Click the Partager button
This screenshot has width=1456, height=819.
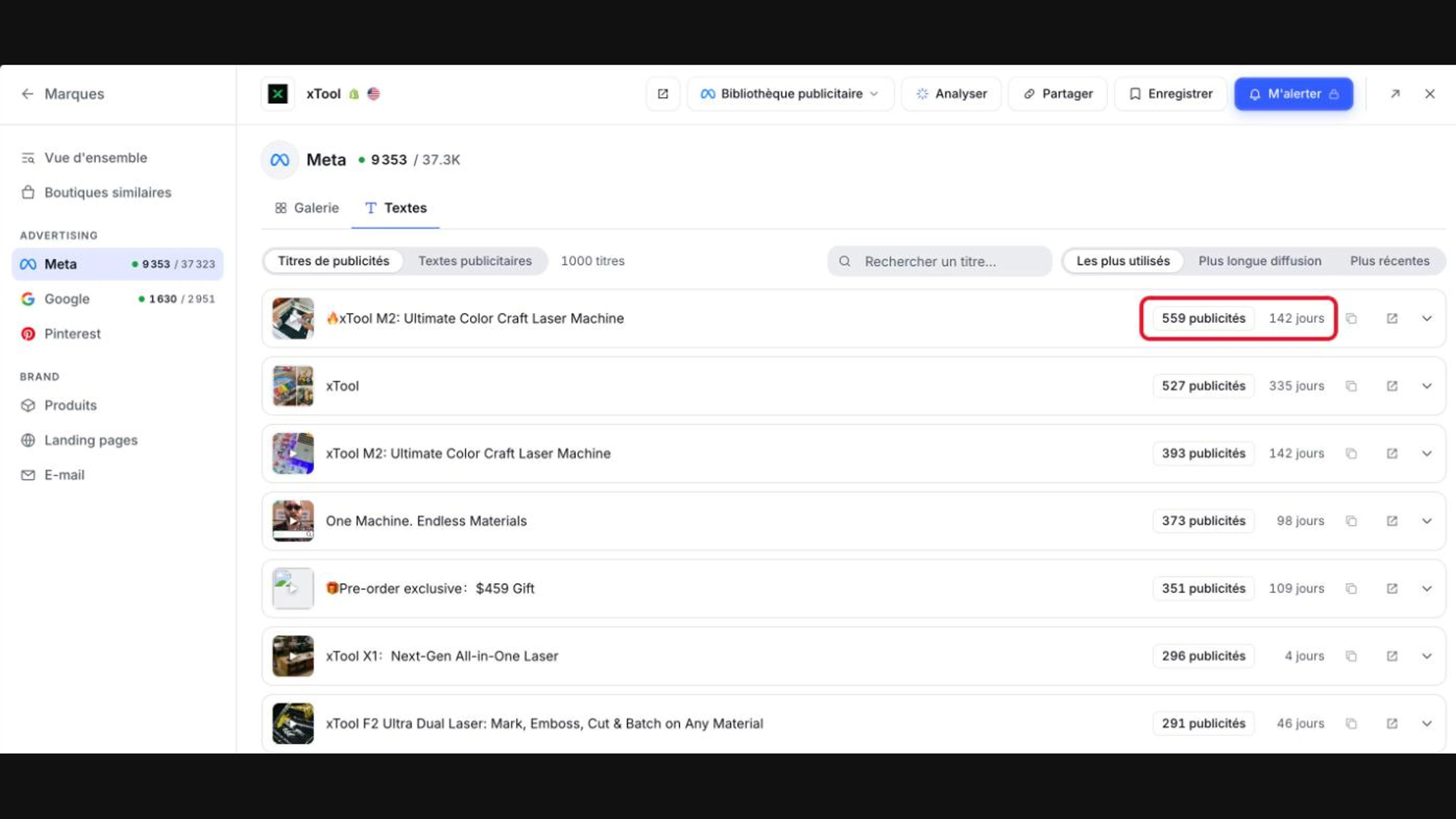(1057, 94)
